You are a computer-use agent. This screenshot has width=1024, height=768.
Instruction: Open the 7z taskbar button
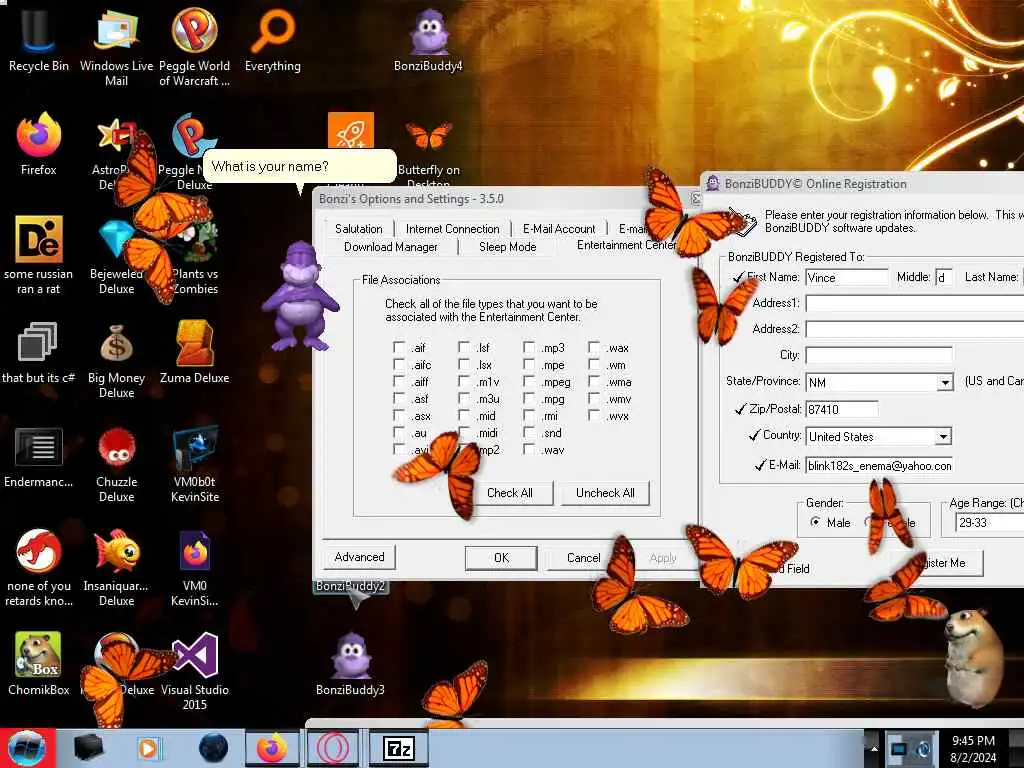pyautogui.click(x=399, y=748)
